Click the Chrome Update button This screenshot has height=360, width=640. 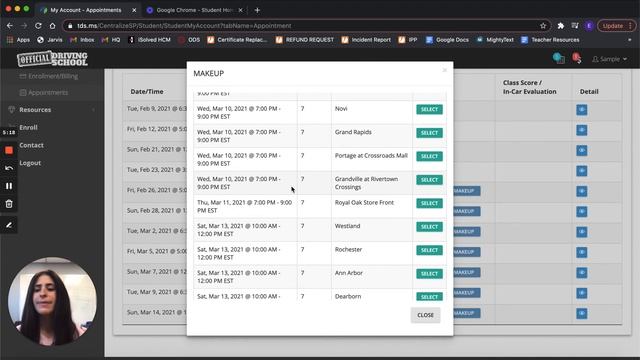click(616, 26)
